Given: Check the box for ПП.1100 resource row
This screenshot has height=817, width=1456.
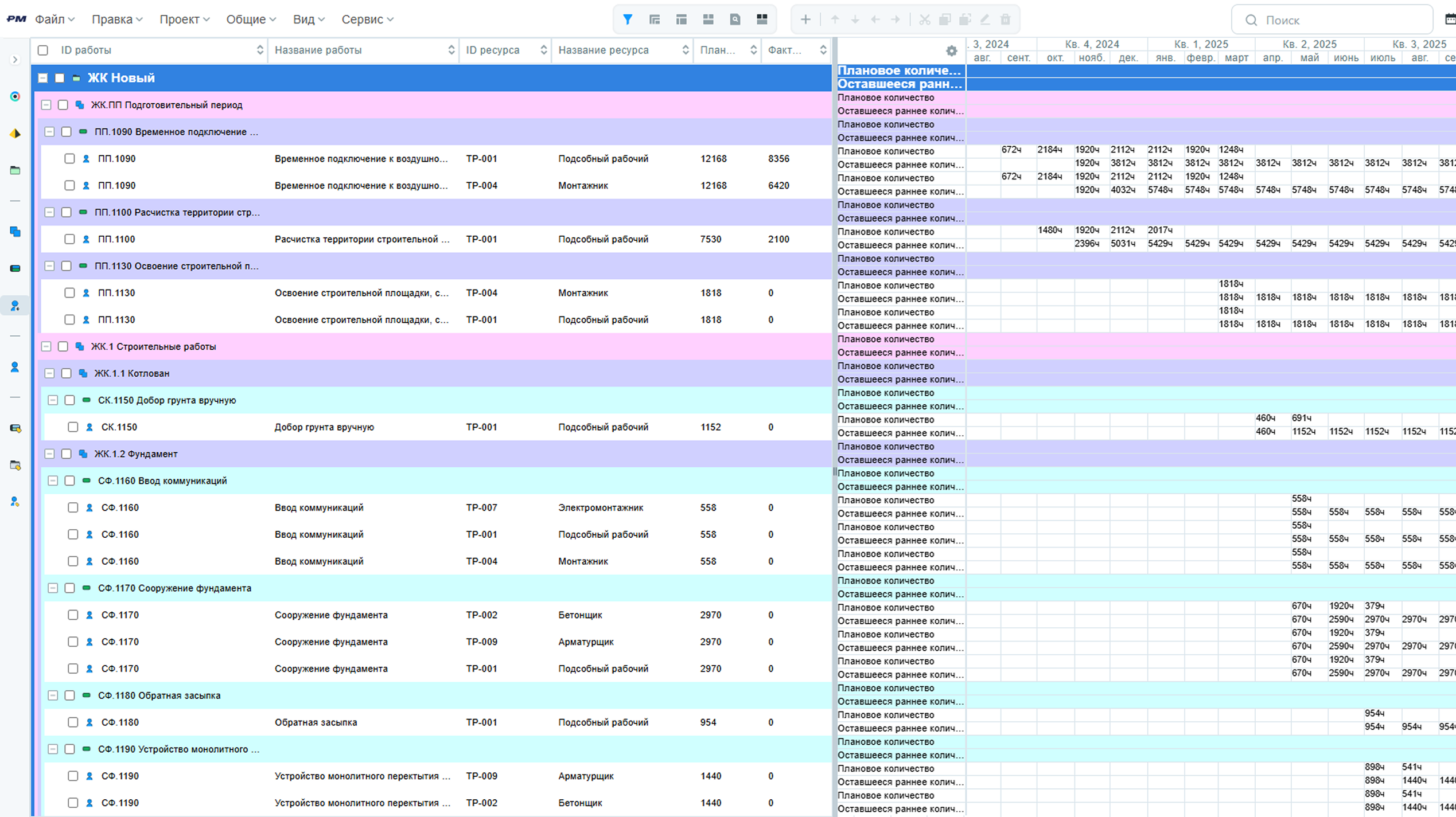Looking at the screenshot, I should (x=69, y=239).
